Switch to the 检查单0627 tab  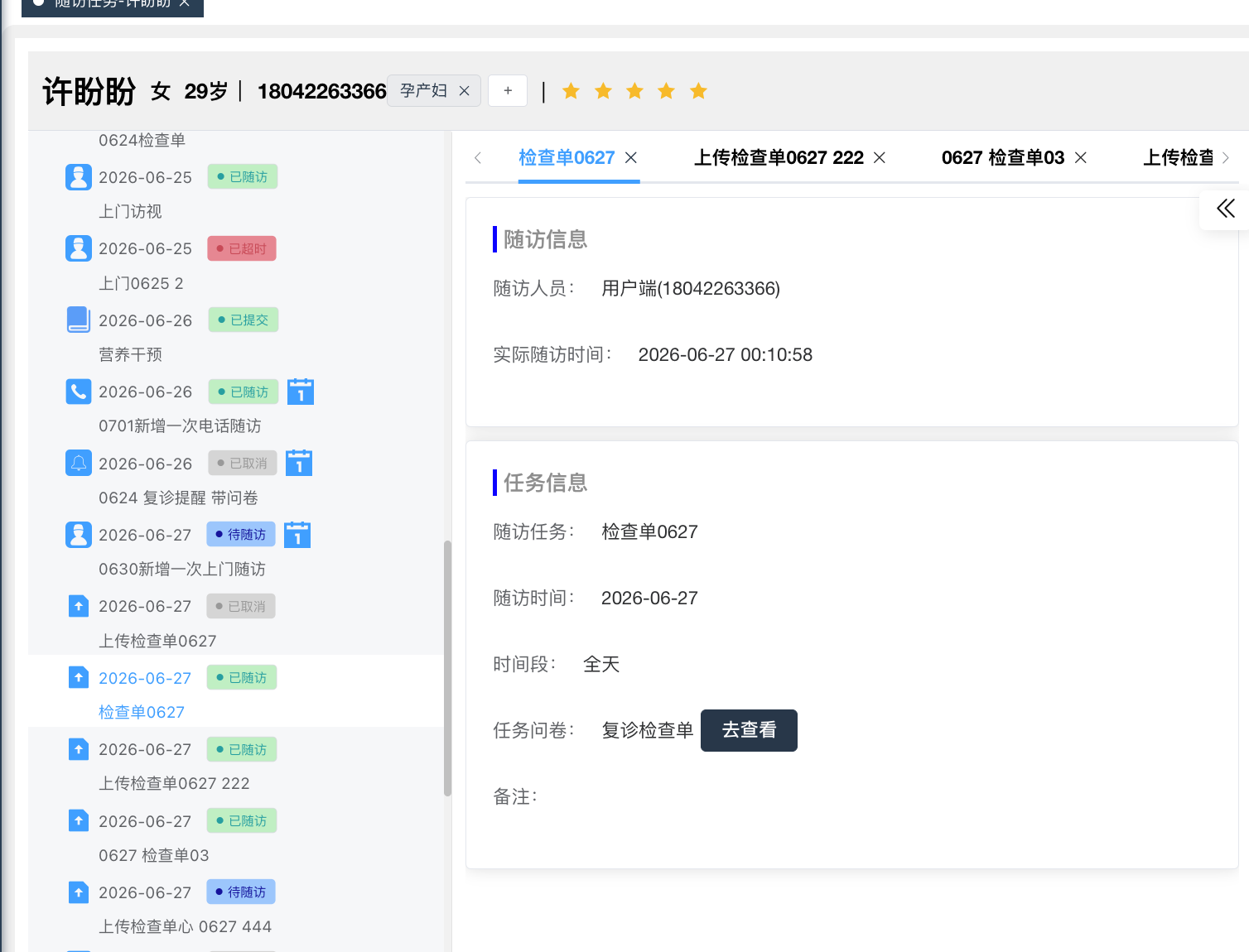[567, 157]
